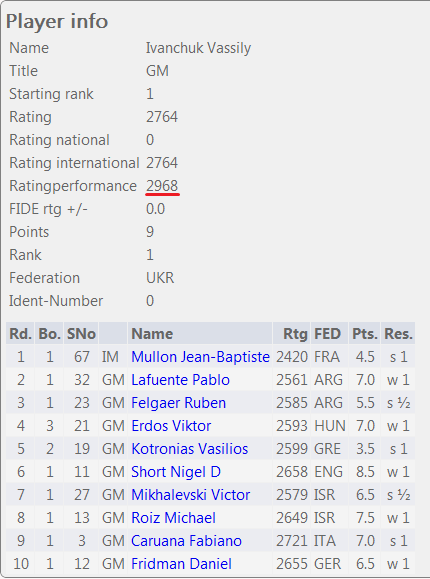Click the Rd. column header

pos(20,334)
